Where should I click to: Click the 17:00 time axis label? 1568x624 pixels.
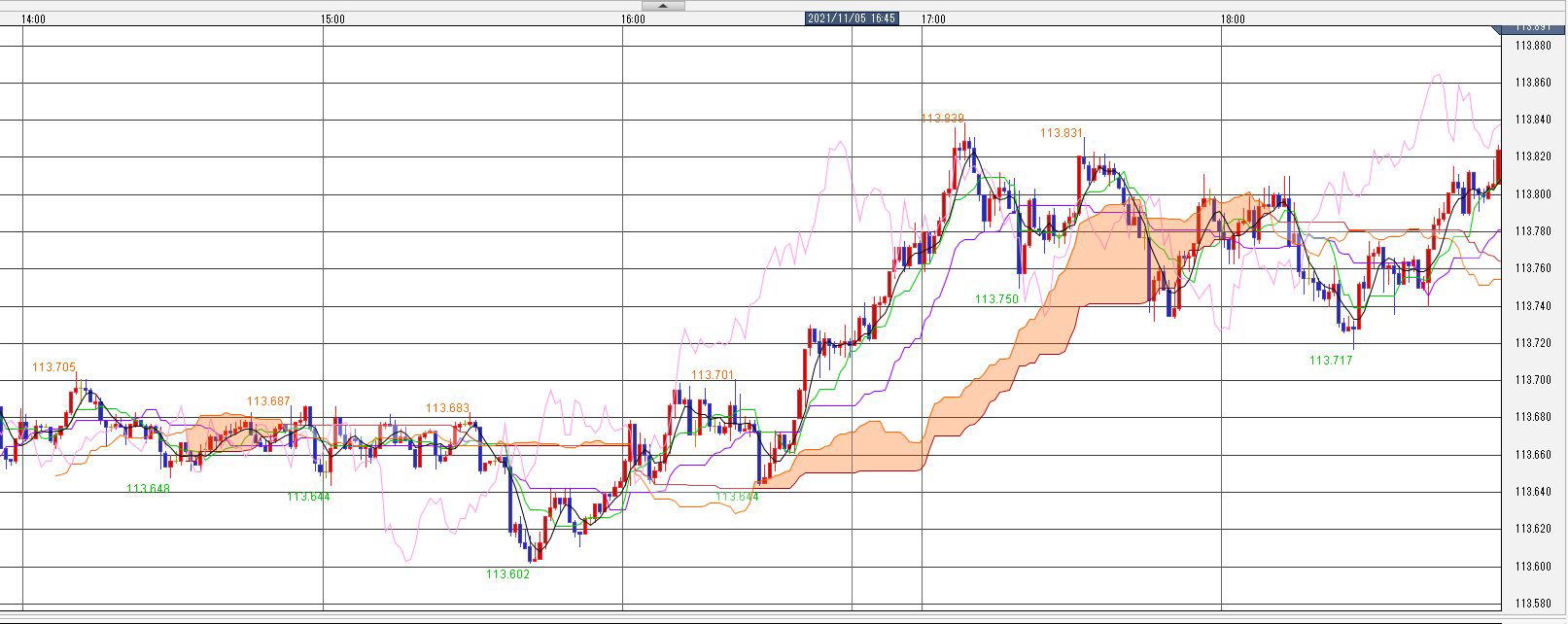[x=933, y=18]
